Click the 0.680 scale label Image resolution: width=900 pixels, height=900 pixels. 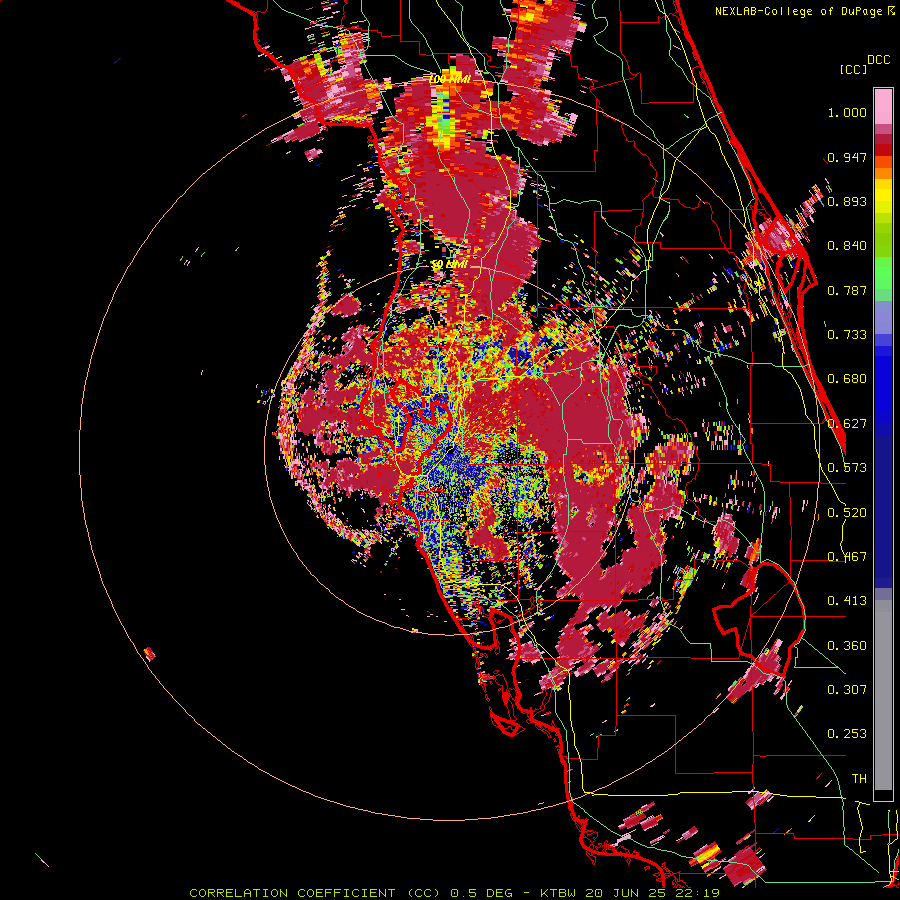[847, 379]
